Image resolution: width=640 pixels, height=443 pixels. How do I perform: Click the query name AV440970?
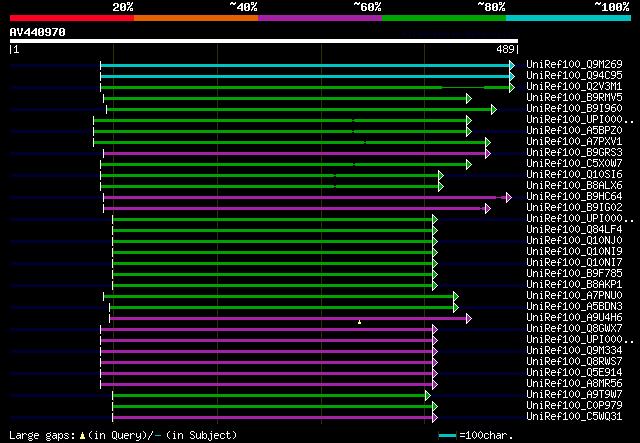click(38, 32)
